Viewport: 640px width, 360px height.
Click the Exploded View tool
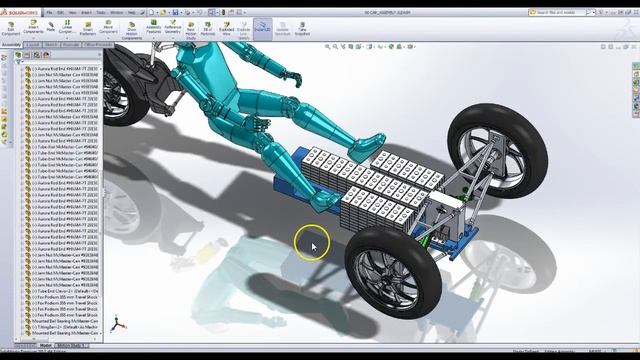coord(226,29)
